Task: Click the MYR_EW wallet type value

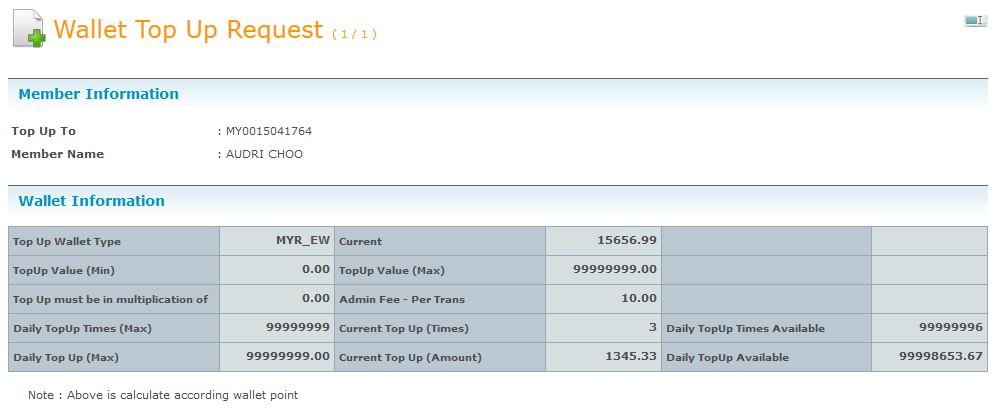Action: (303, 241)
